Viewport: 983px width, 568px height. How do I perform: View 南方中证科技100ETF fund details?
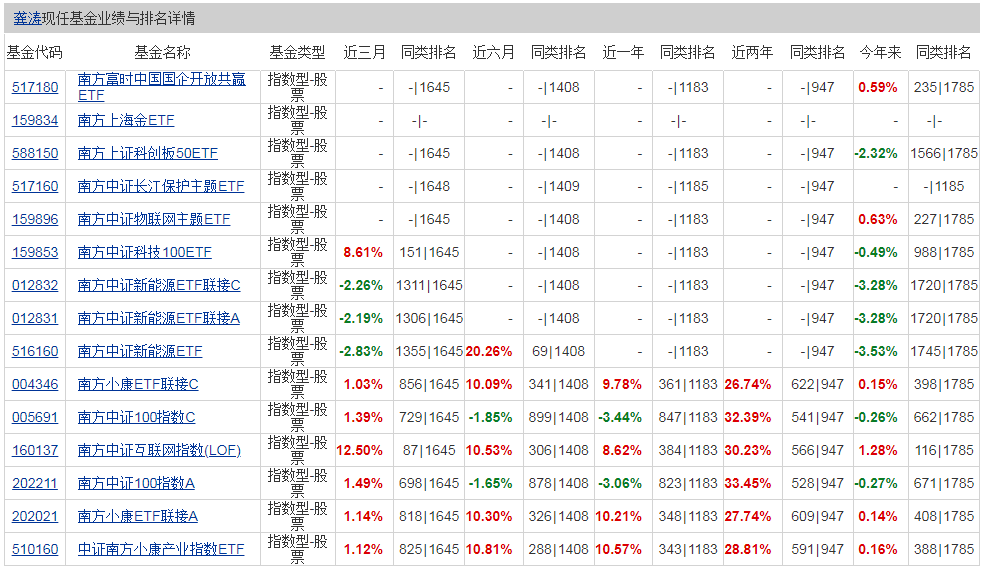pos(144,252)
